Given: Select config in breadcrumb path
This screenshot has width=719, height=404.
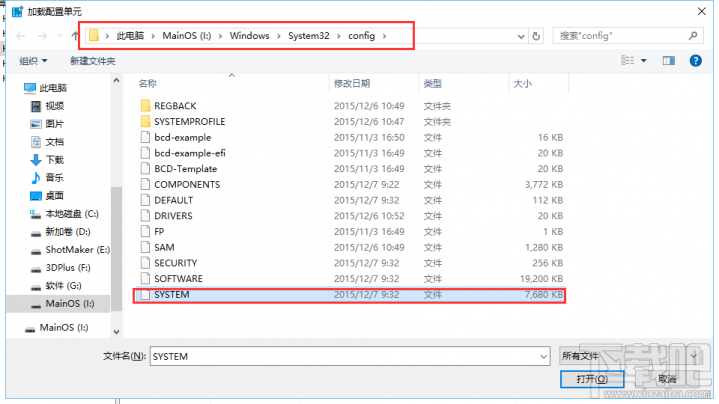Looking at the screenshot, I should (x=361, y=36).
